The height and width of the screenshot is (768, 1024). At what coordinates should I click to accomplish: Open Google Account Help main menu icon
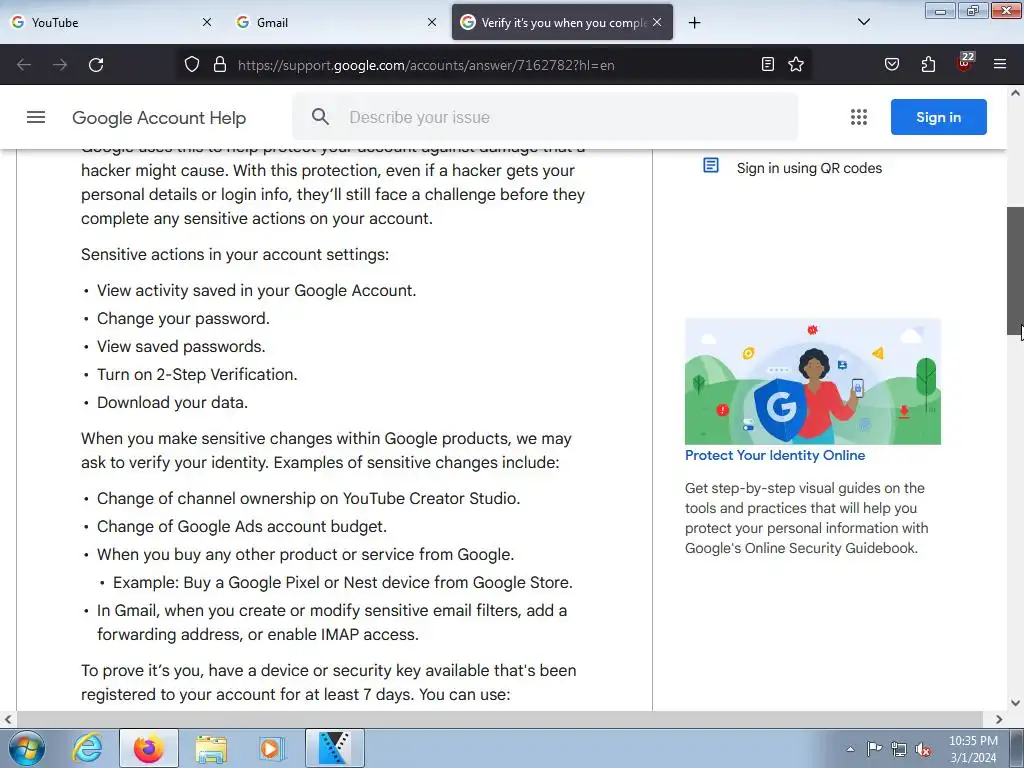[36, 118]
